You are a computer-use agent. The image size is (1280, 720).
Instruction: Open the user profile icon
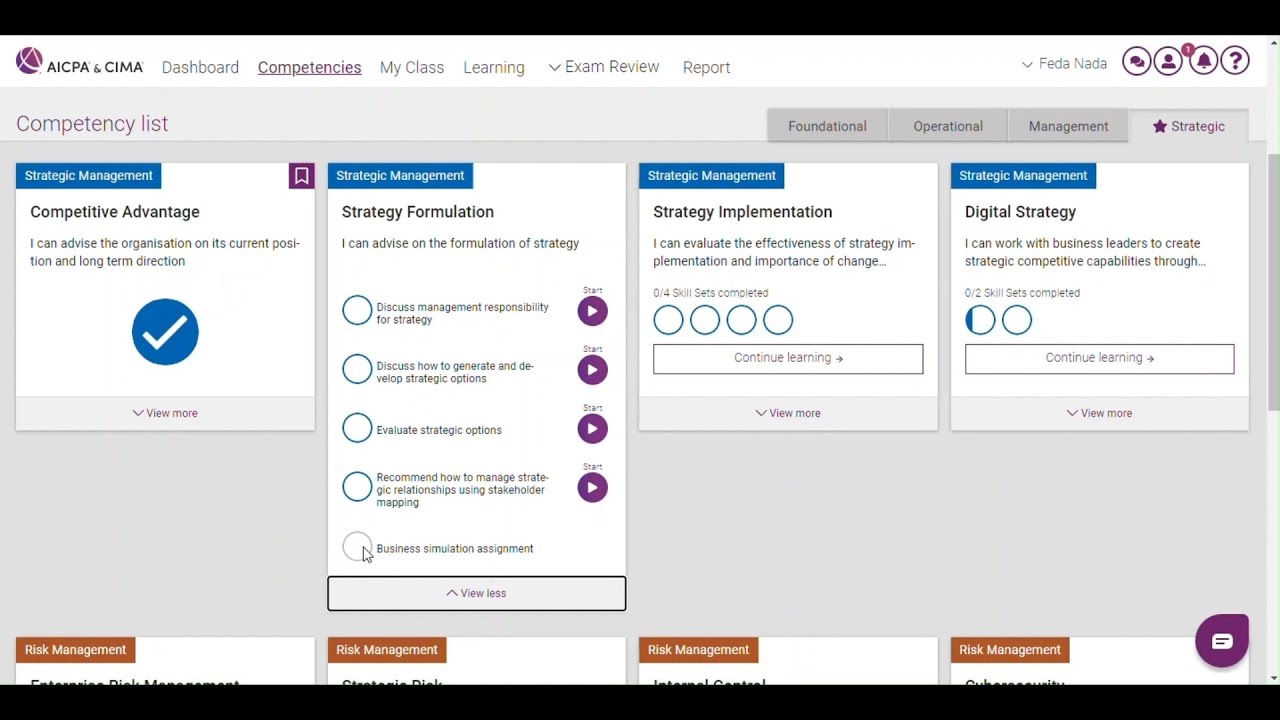point(1168,61)
